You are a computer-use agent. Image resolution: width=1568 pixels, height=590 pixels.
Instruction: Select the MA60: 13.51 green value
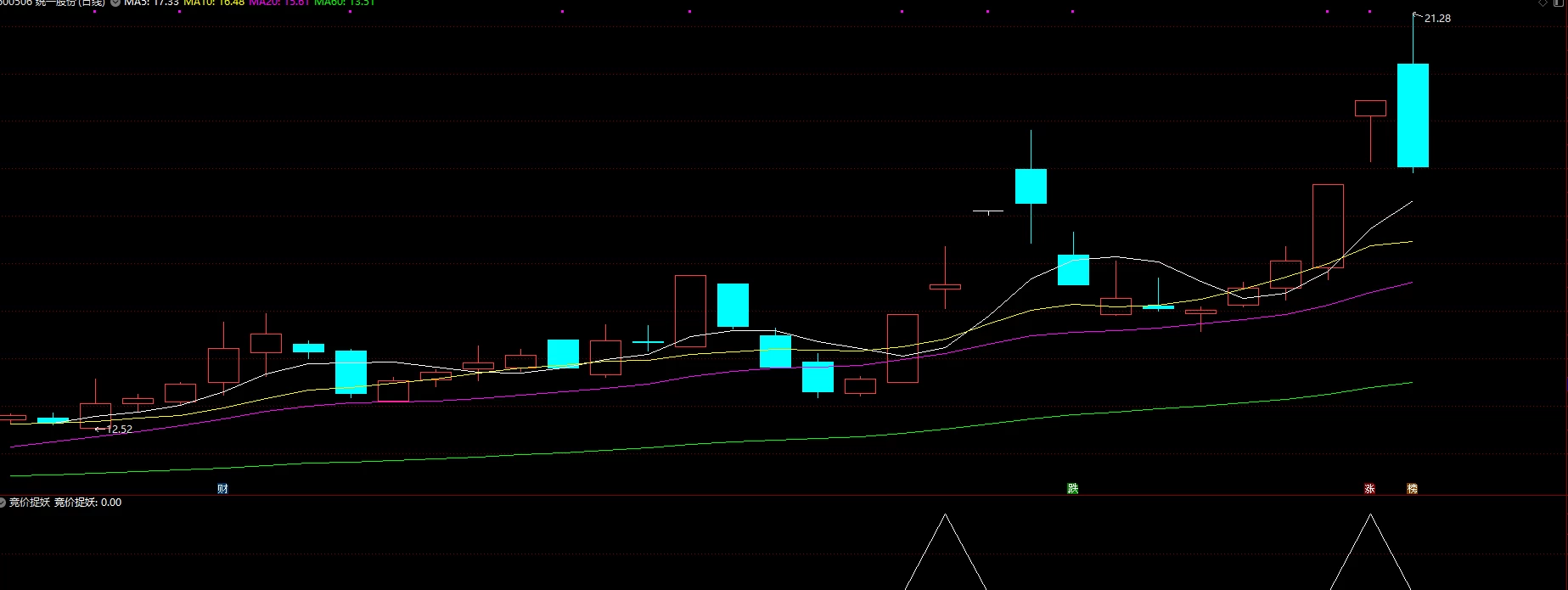click(x=345, y=3)
